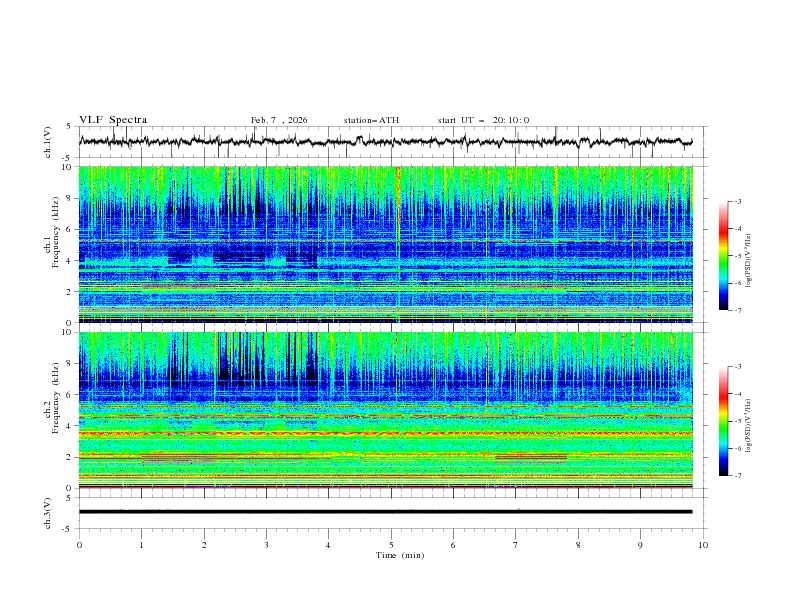Screen dimensions: 792x612
Task: Click the ch.2 spectrogram color scale bar
Action: coord(723,421)
